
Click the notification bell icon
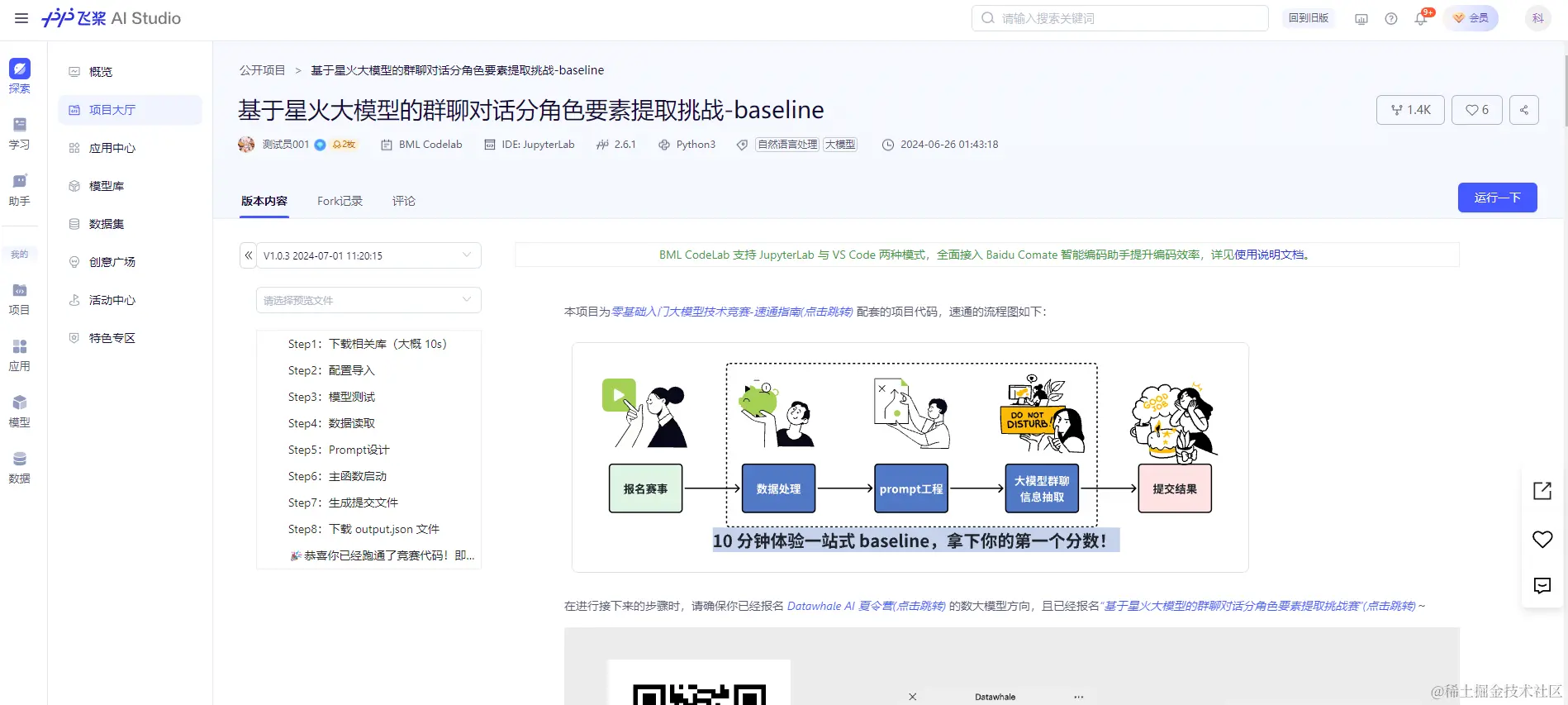point(1421,18)
